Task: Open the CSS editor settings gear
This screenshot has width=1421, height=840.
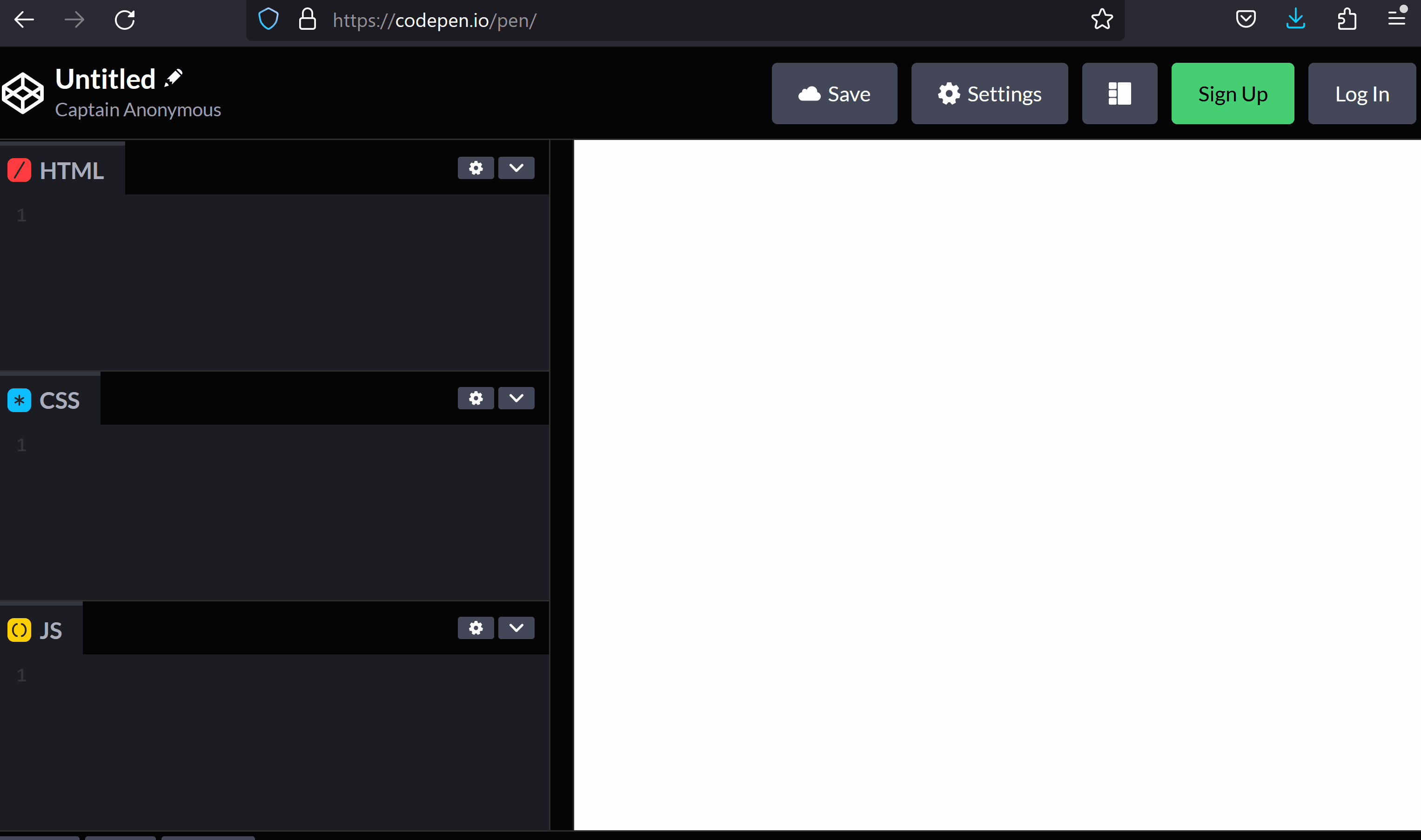Action: click(x=476, y=398)
